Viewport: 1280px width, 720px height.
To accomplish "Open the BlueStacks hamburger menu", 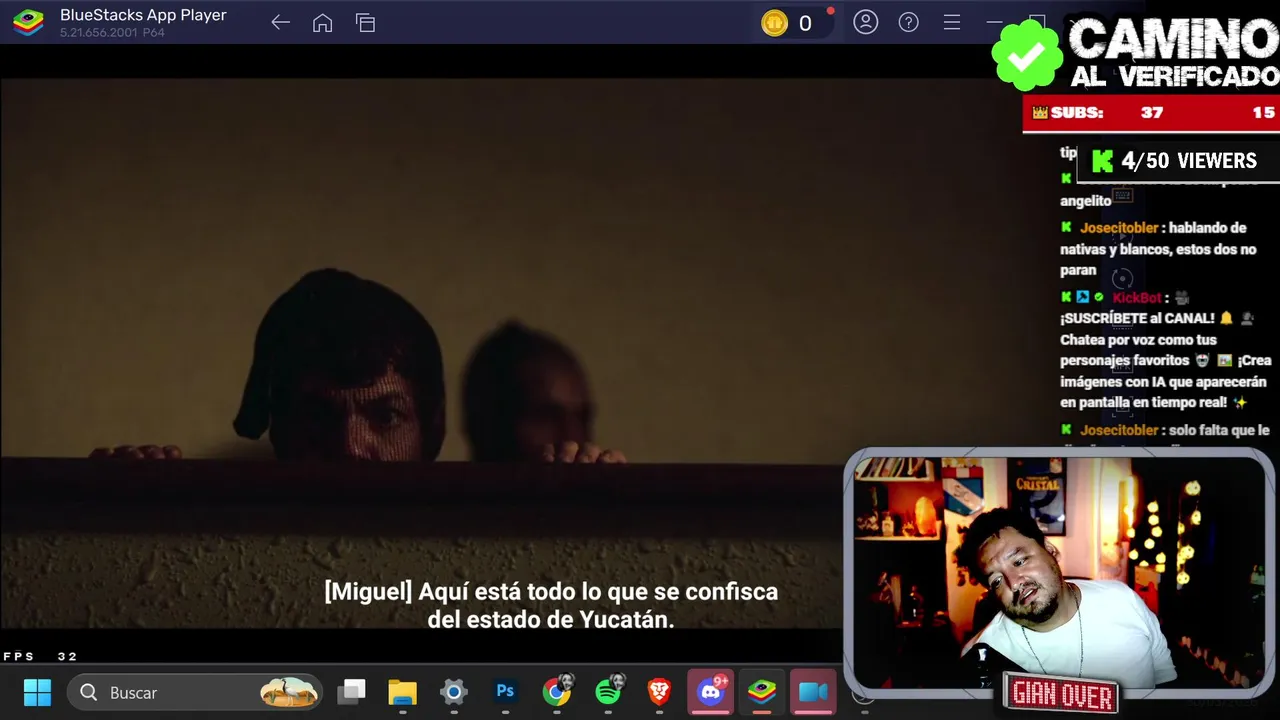I will pos(952,22).
